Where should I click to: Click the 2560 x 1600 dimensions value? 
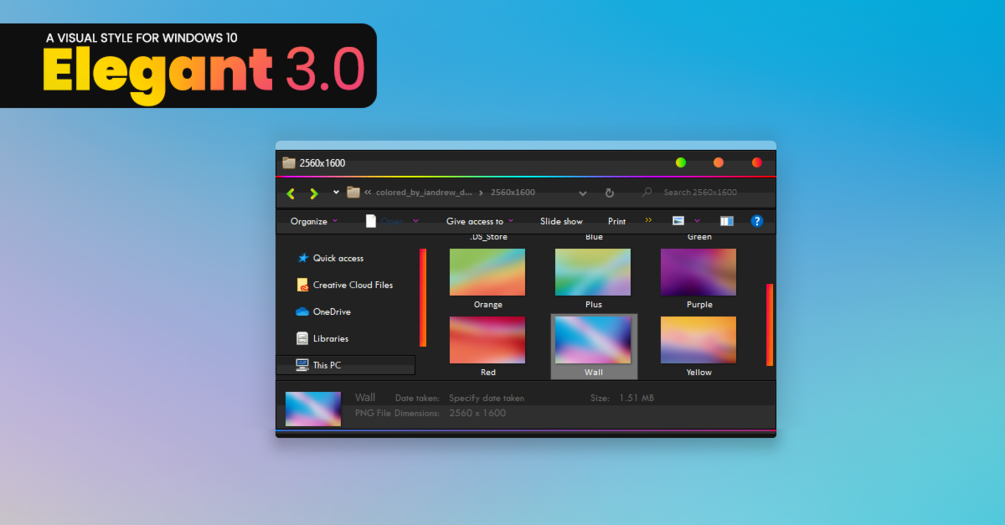point(478,413)
